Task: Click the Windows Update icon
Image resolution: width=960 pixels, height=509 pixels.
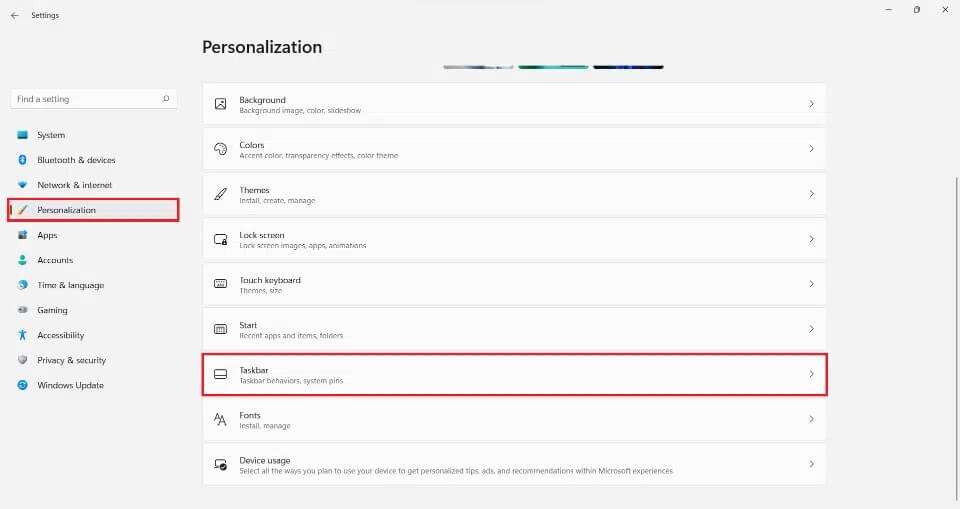Action: pyautogui.click(x=23, y=385)
